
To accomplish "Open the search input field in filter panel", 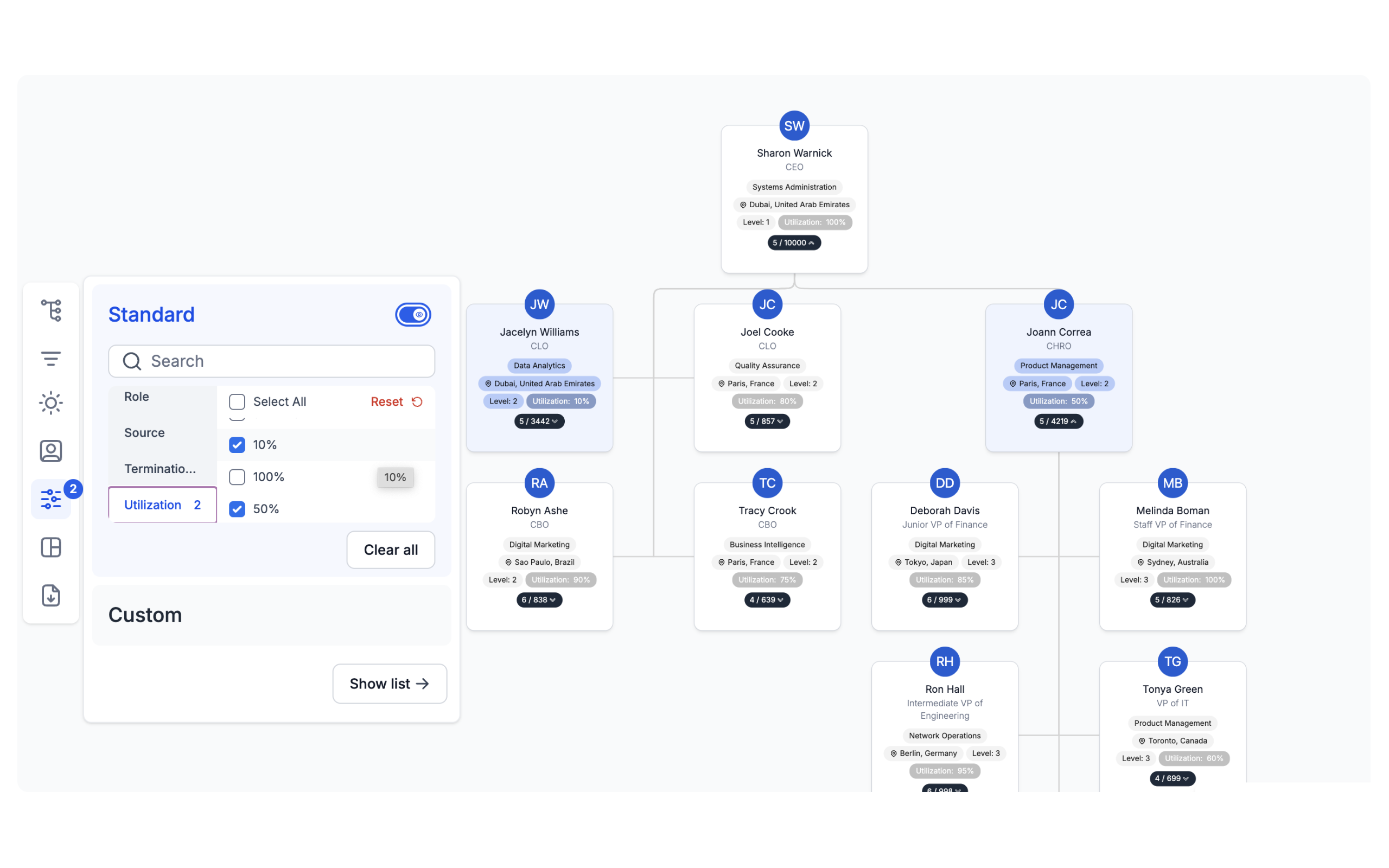I will 271,361.
